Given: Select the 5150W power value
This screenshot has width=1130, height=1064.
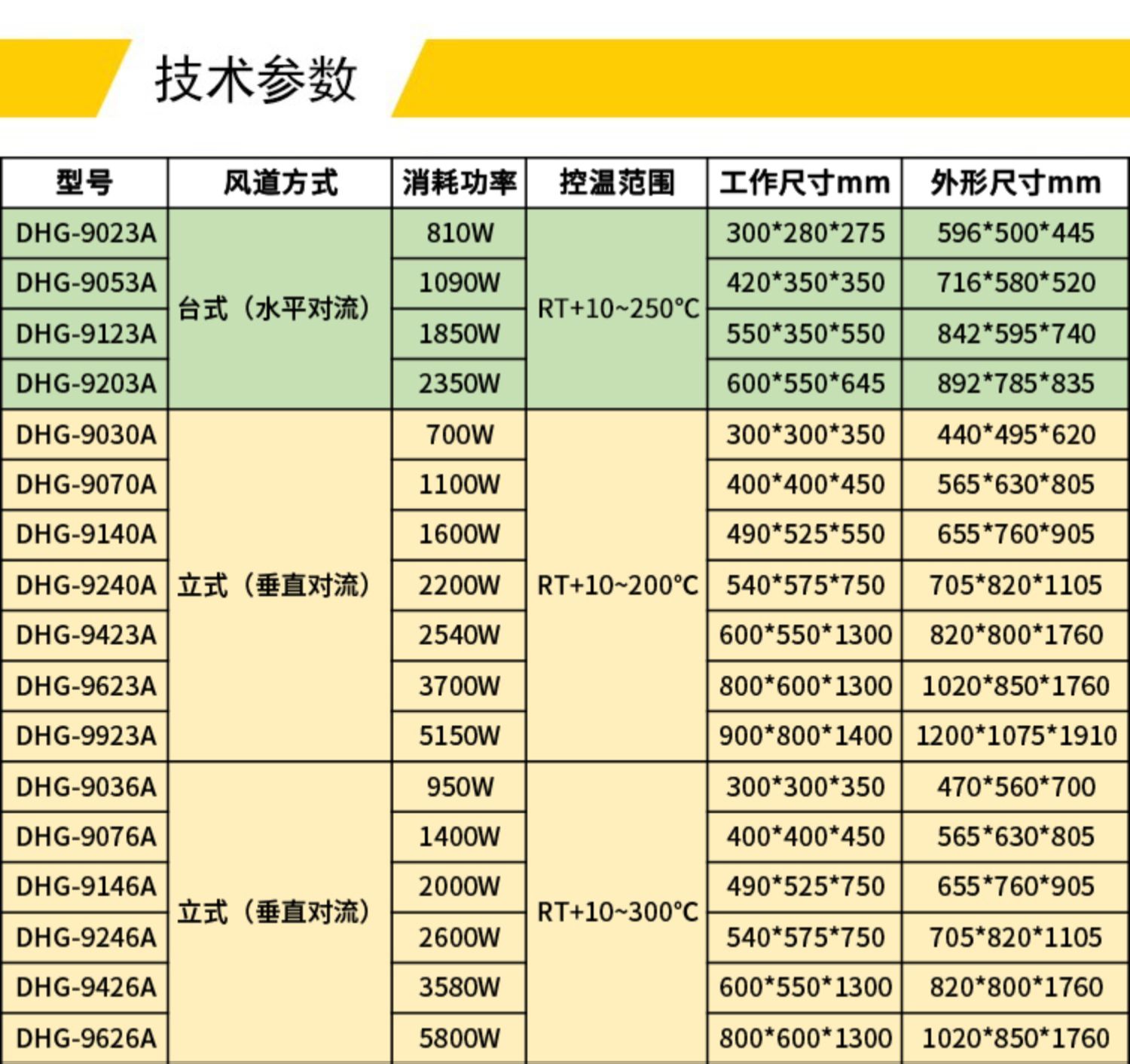Looking at the screenshot, I should [460, 735].
